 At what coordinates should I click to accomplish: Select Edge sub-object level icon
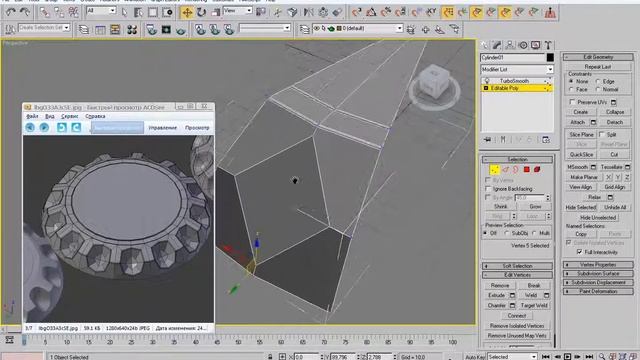[505, 169]
